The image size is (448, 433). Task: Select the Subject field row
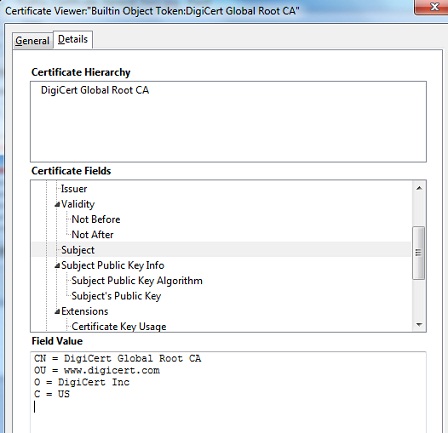click(x=221, y=250)
